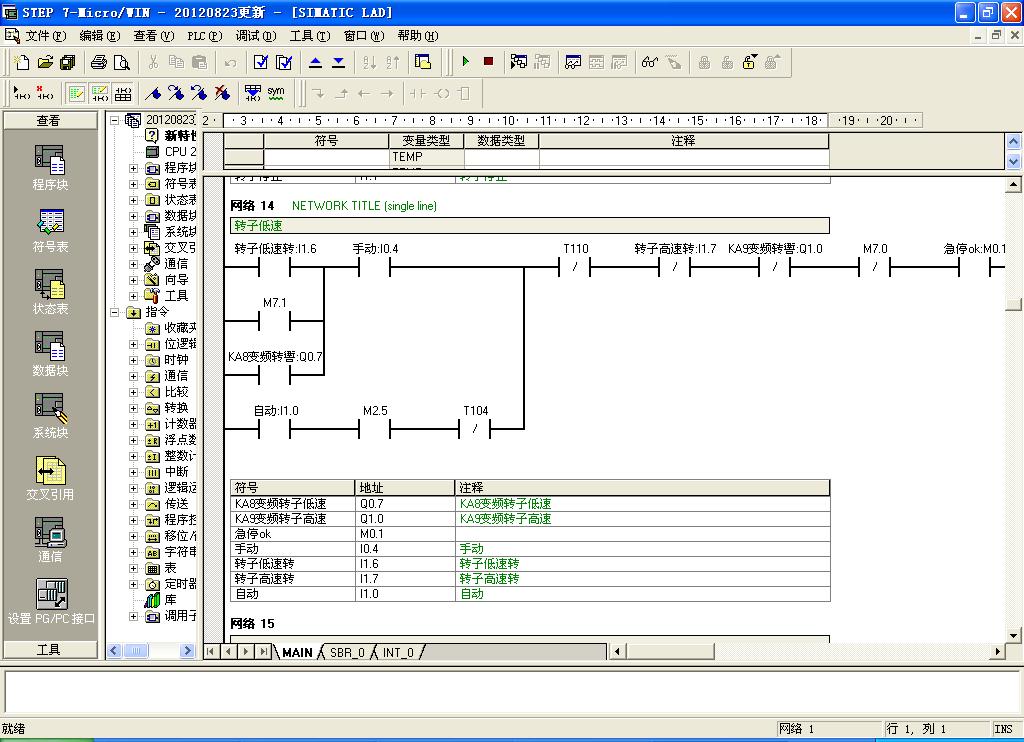Jump to the next bookmark
Image resolution: width=1024 pixels, height=742 pixels.
pyautogui.click(x=176, y=93)
